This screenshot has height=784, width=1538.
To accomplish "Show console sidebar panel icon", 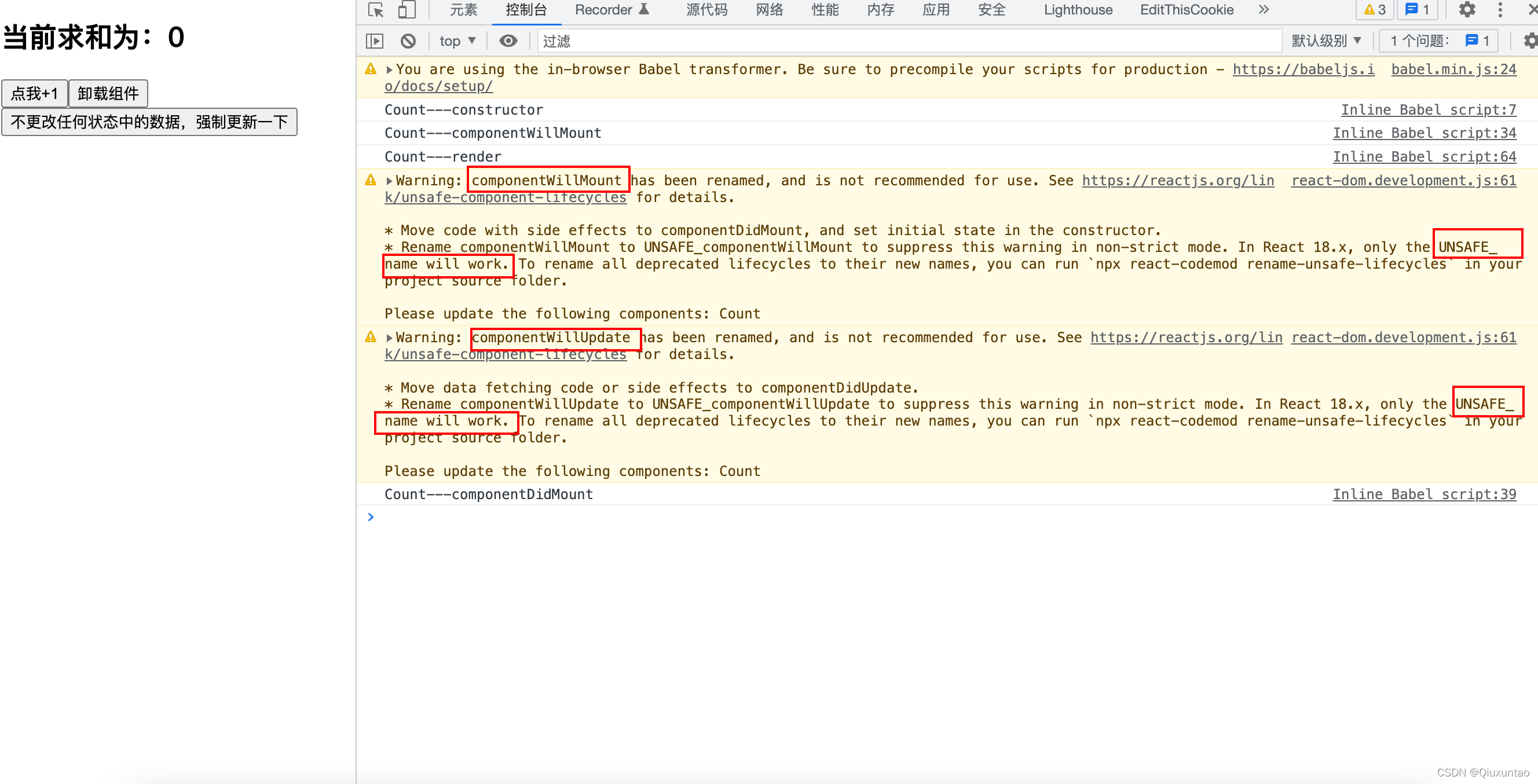I will click(x=374, y=41).
